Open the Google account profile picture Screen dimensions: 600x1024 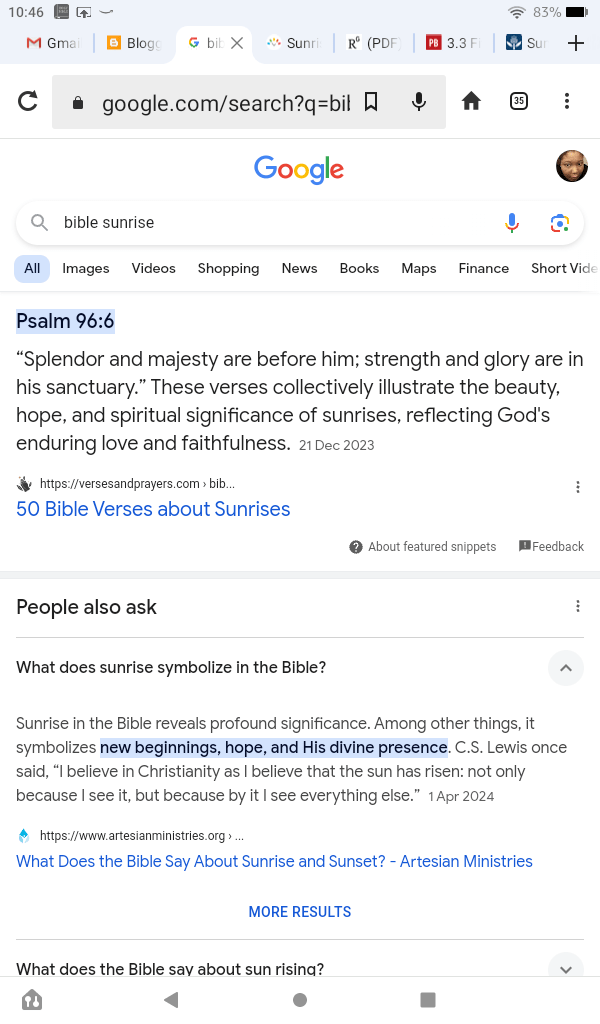coord(572,166)
